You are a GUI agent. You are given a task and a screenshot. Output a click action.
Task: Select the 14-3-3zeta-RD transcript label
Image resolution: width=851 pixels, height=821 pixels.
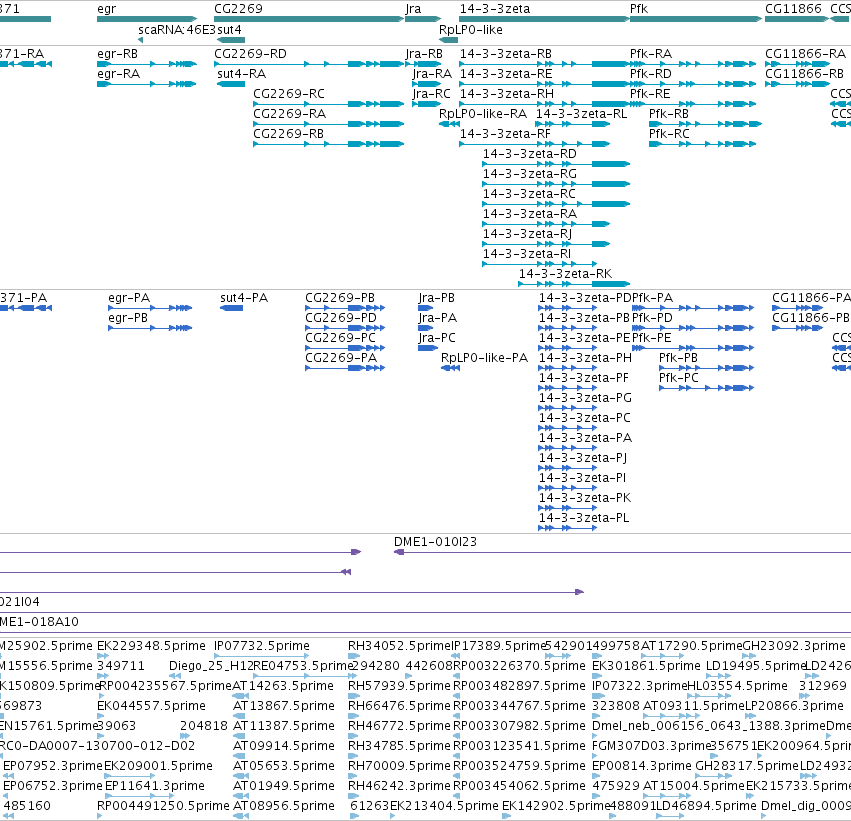pos(530,154)
